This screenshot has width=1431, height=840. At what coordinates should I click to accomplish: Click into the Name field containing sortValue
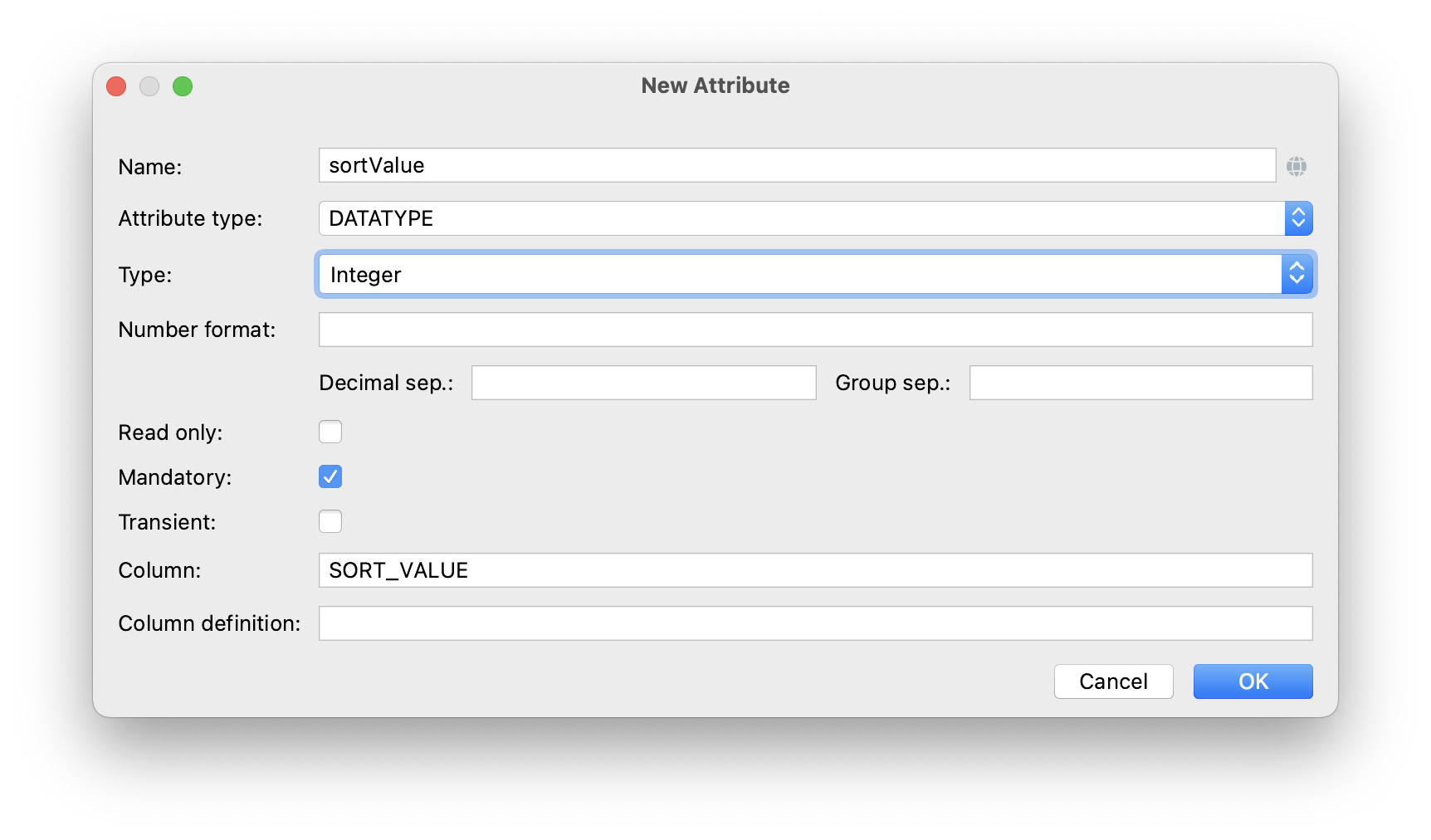click(x=797, y=165)
